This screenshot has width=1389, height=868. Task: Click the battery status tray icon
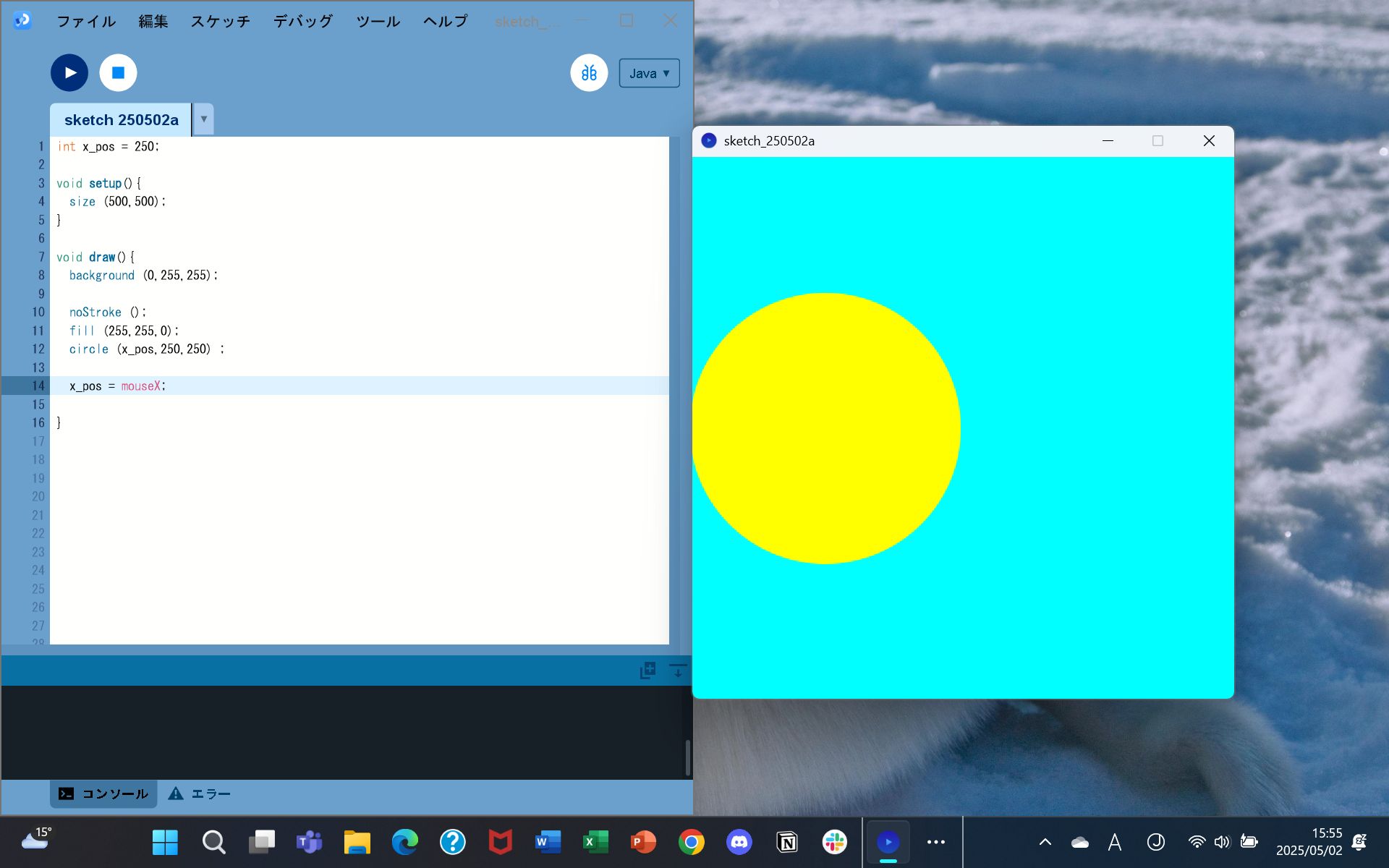1249,842
